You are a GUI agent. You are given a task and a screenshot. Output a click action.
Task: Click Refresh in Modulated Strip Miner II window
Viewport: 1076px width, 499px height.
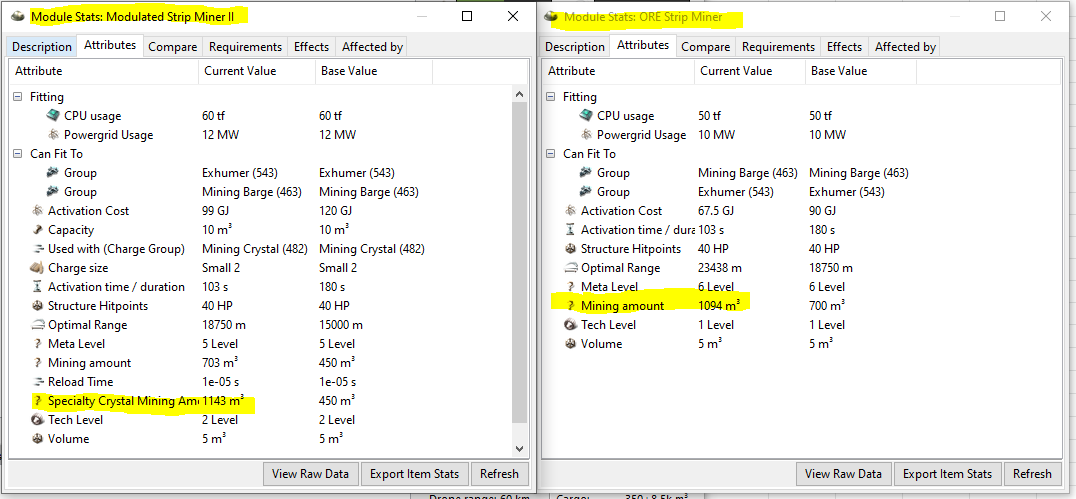coord(500,474)
